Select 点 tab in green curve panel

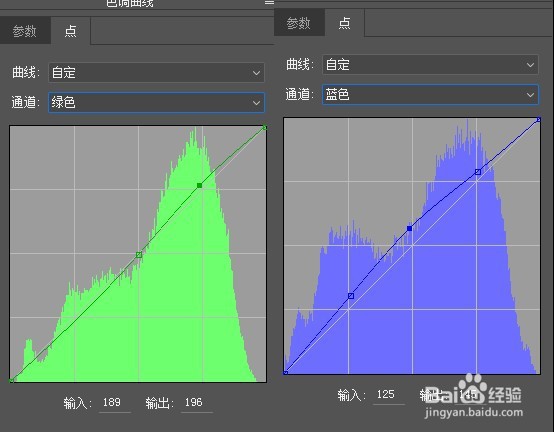click(x=70, y=31)
